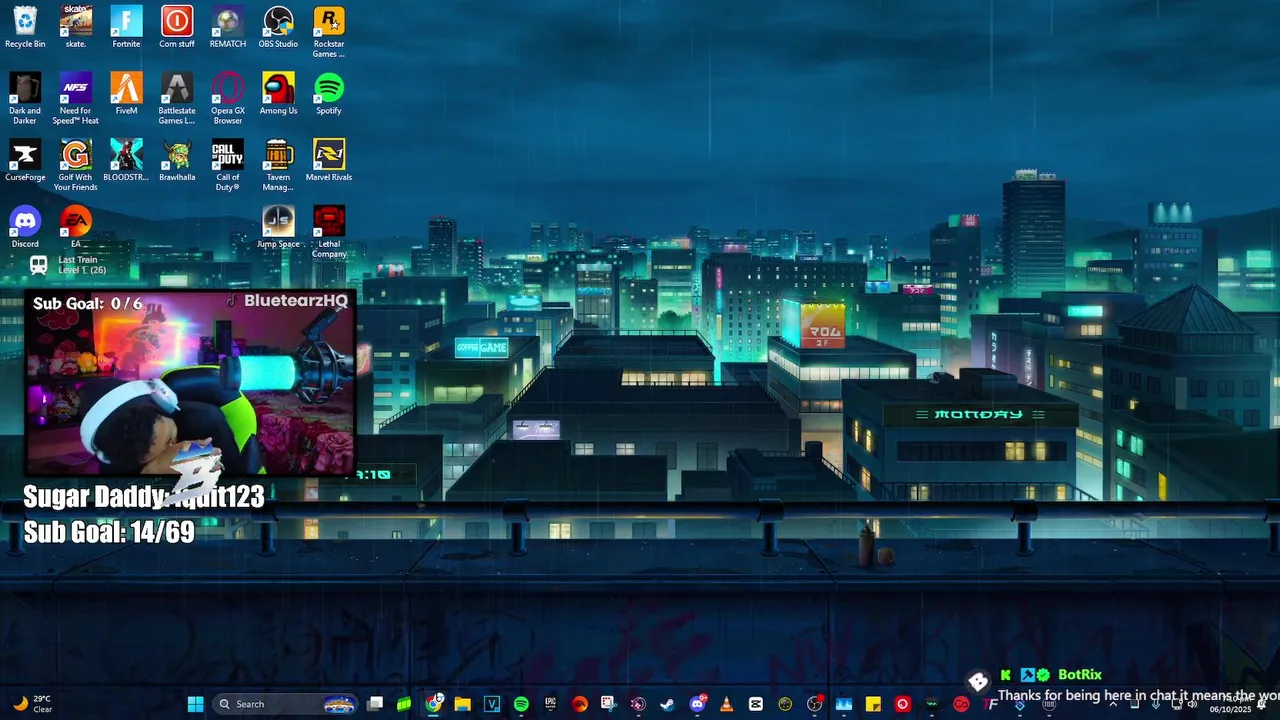Open the weather widget showing 29°C Clear
1280x720 pixels.
tap(32, 704)
